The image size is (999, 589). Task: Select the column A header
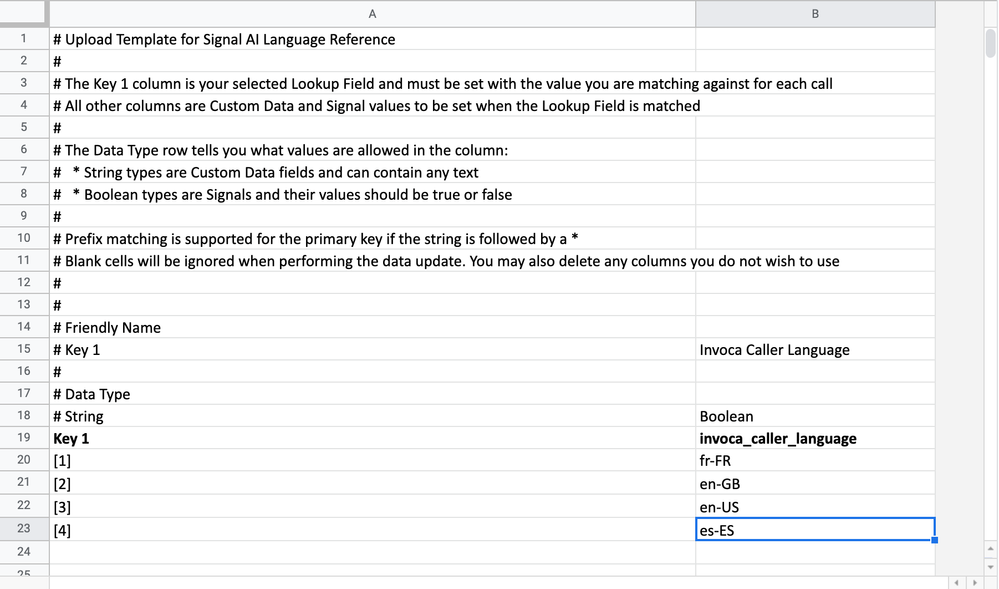click(372, 14)
